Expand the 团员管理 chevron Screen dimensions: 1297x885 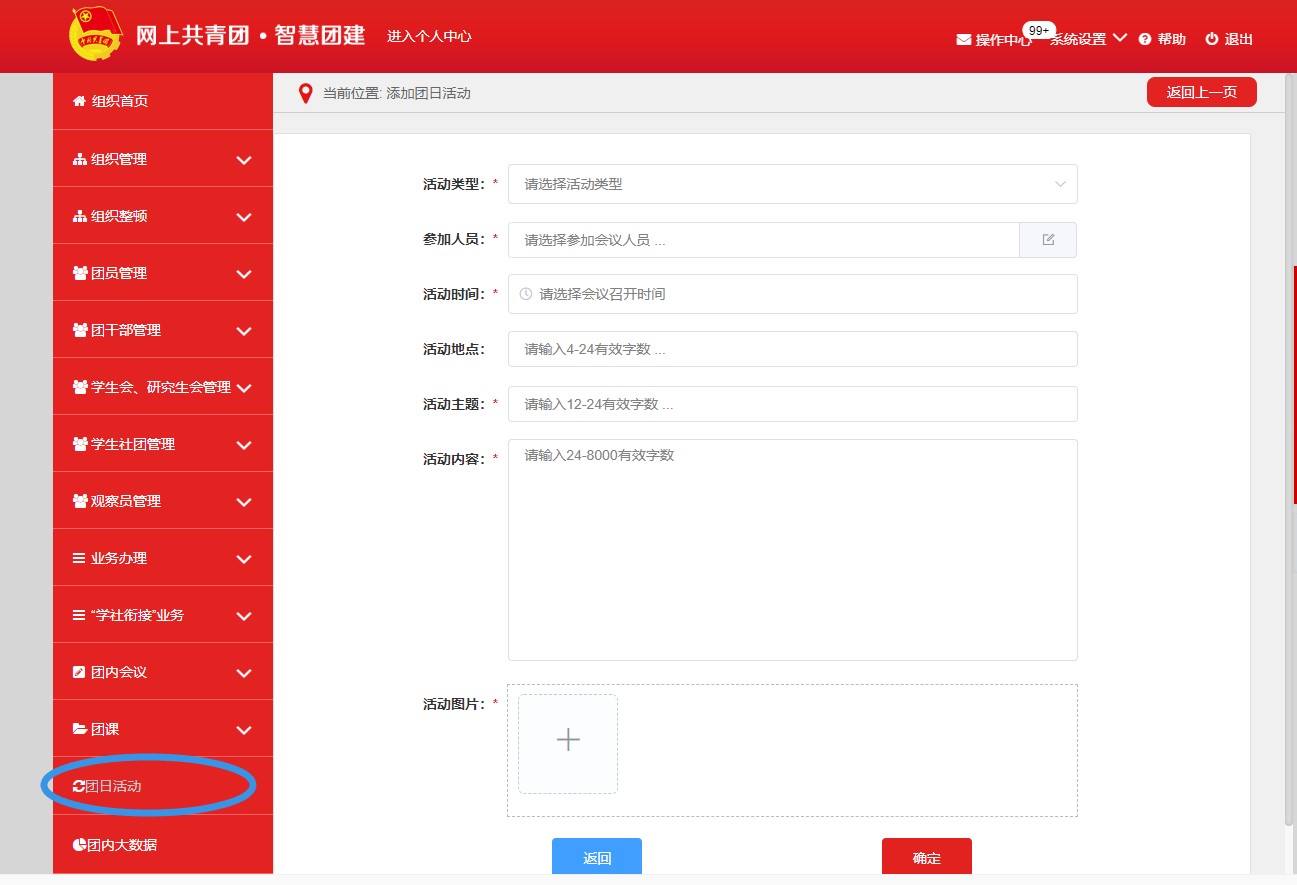(244, 274)
